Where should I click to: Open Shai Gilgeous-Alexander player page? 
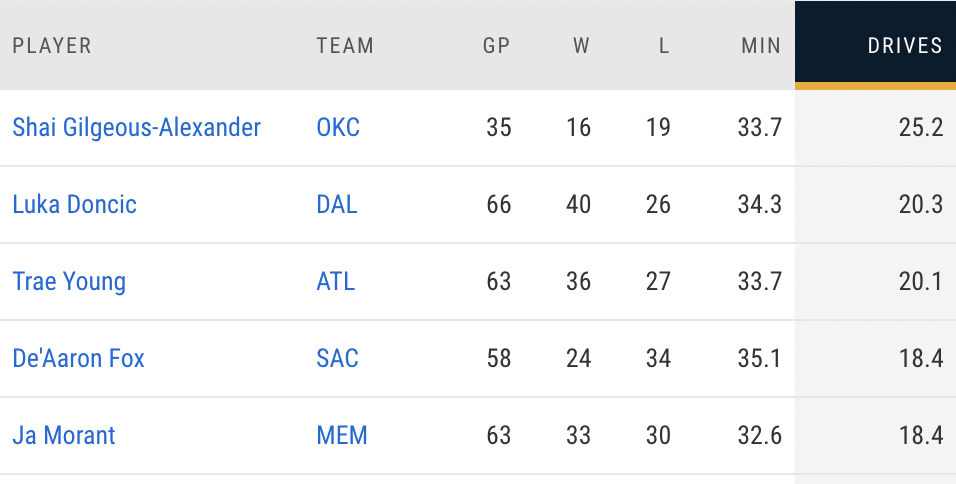pos(136,128)
